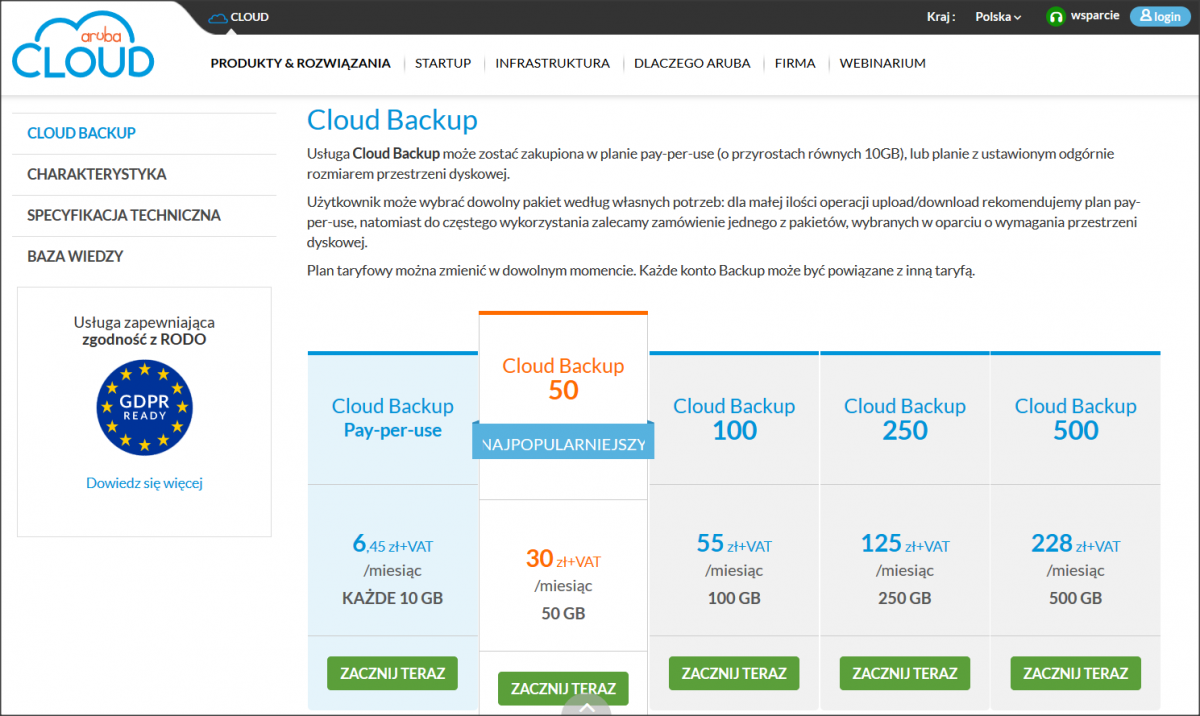Screen dimensions: 1200x716
Task: Select Charakterystyka in the sidebar
Action: (x=145, y=174)
